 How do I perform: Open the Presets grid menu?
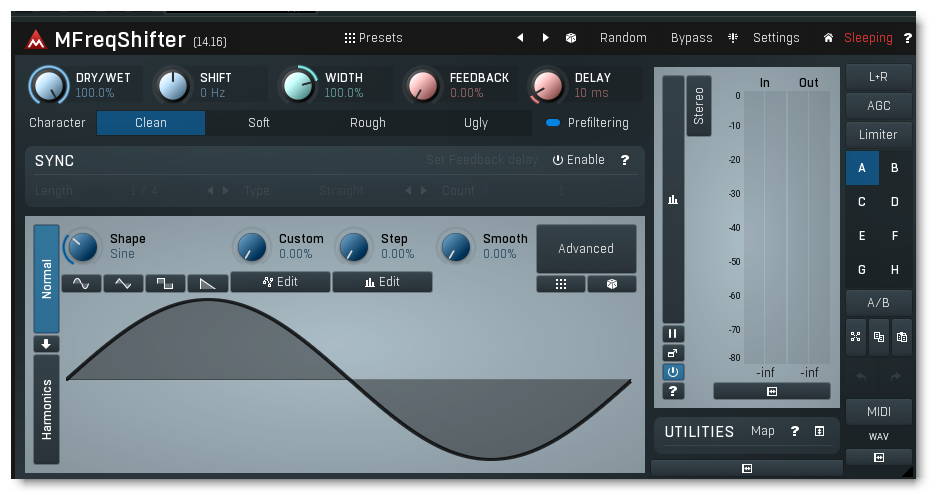[373, 38]
